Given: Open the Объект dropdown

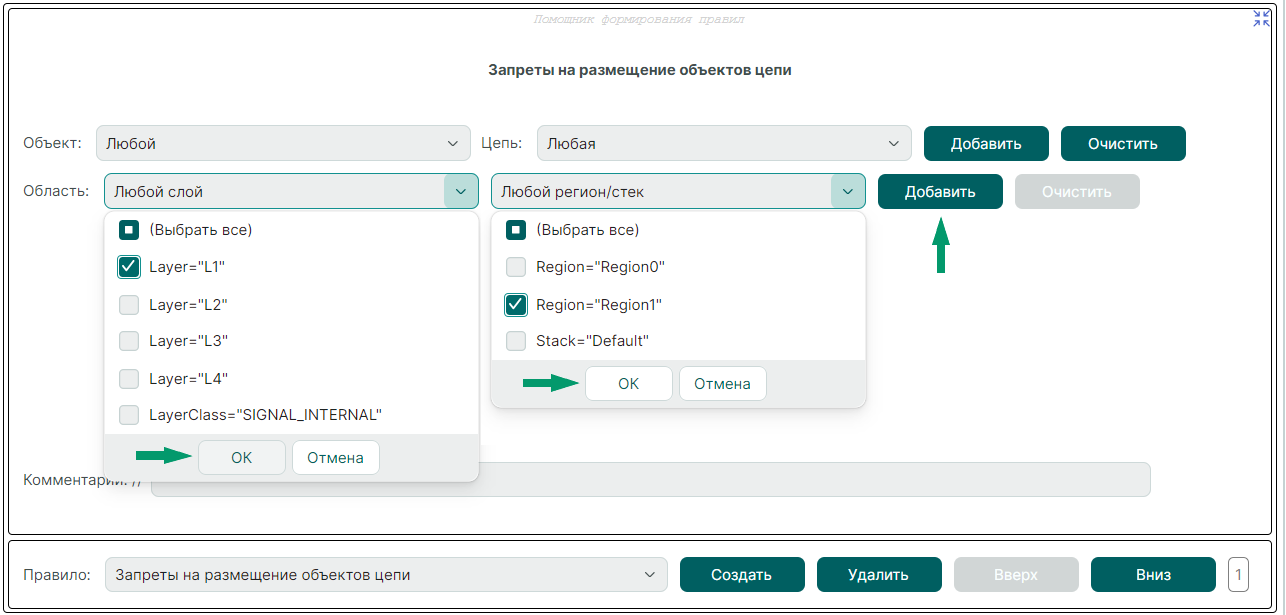Looking at the screenshot, I should [x=283, y=143].
